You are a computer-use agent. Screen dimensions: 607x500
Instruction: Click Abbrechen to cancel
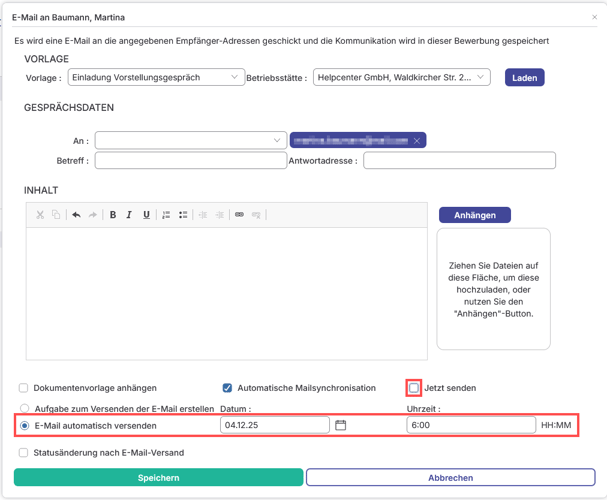click(451, 478)
